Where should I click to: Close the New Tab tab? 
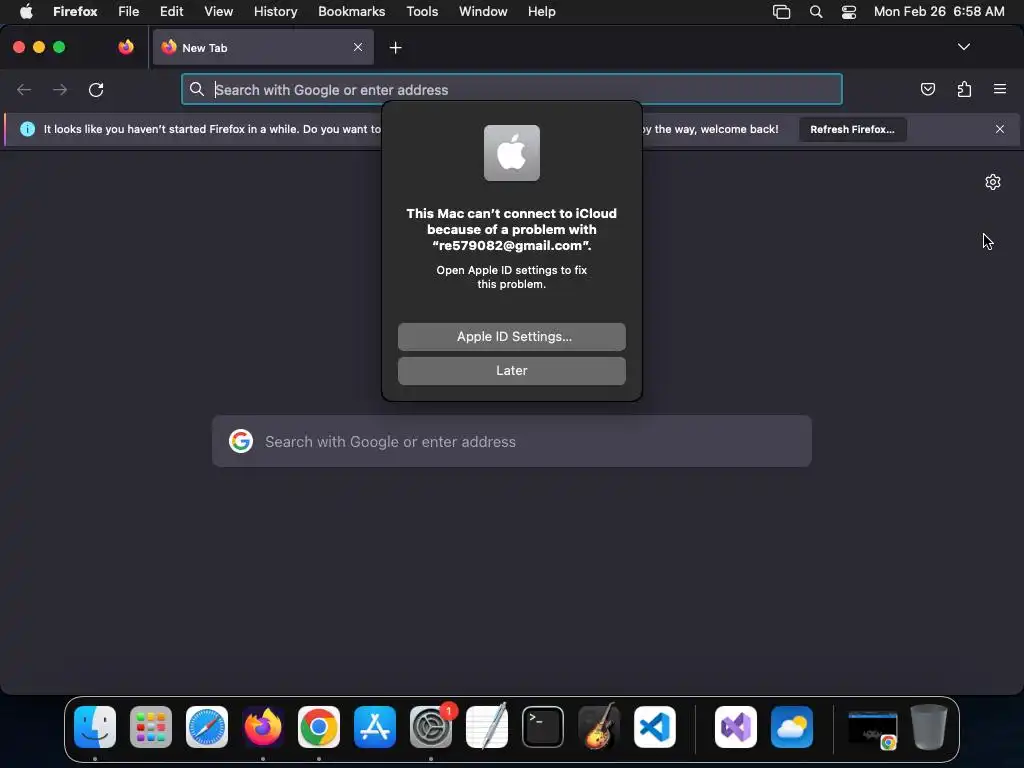click(x=358, y=47)
